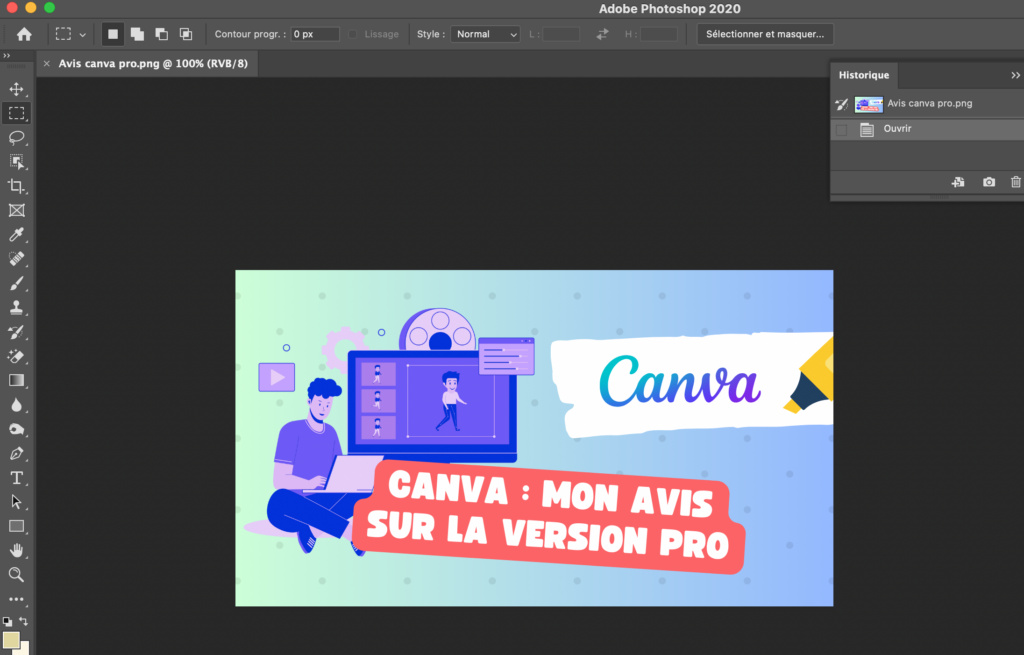
Task: Select the Ouvrir history state
Action: [927, 129]
